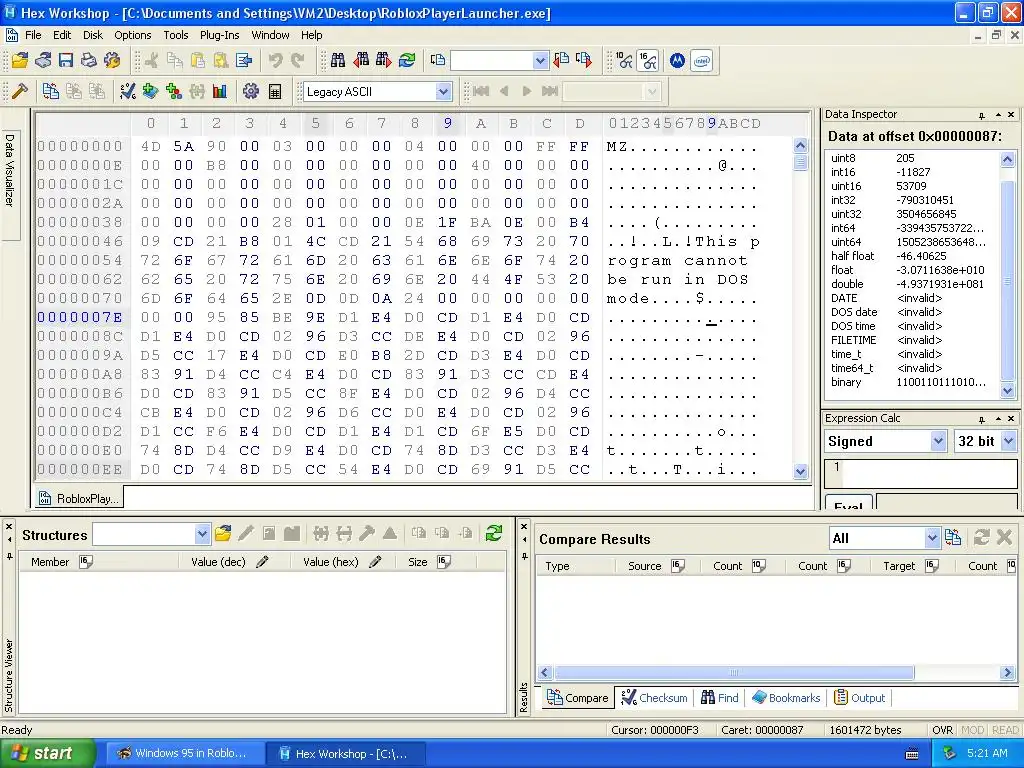
Task: Click the Open Drive icon beside Open
Action: (x=43, y=61)
